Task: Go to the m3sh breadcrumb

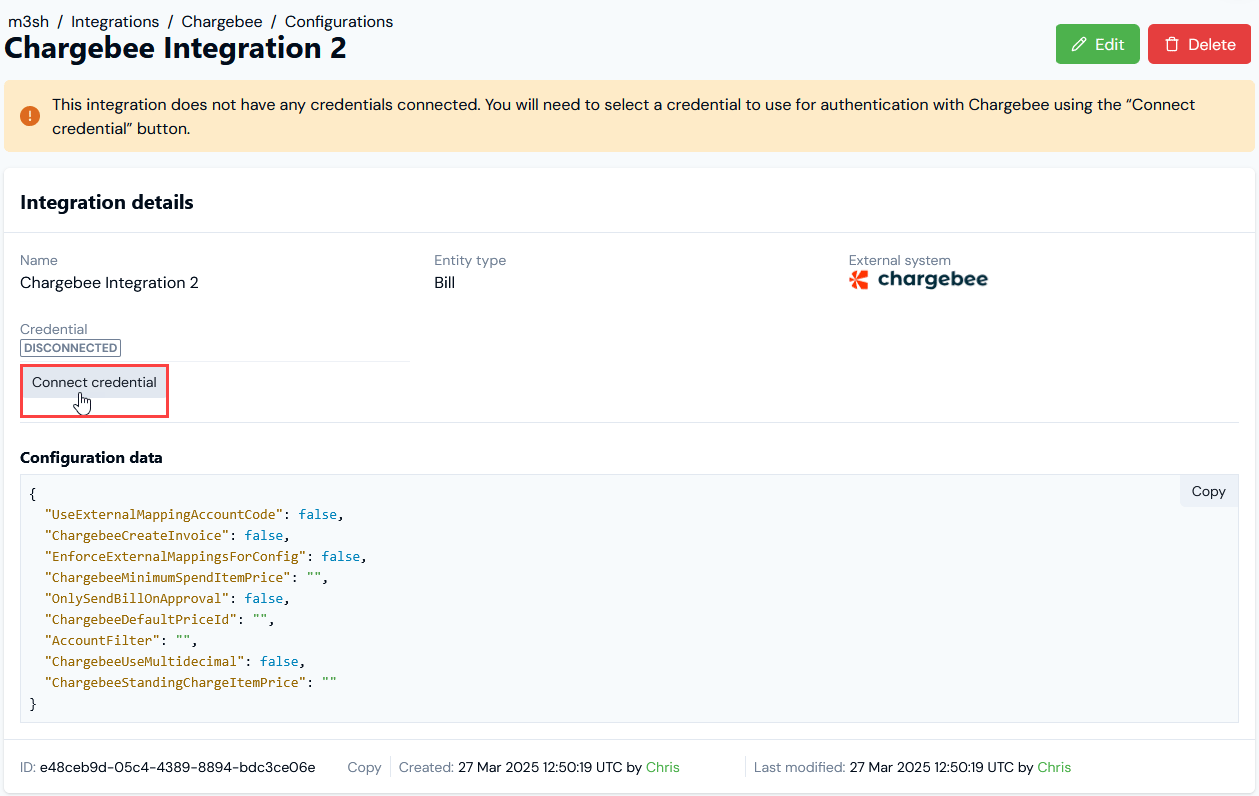Action: (x=28, y=21)
